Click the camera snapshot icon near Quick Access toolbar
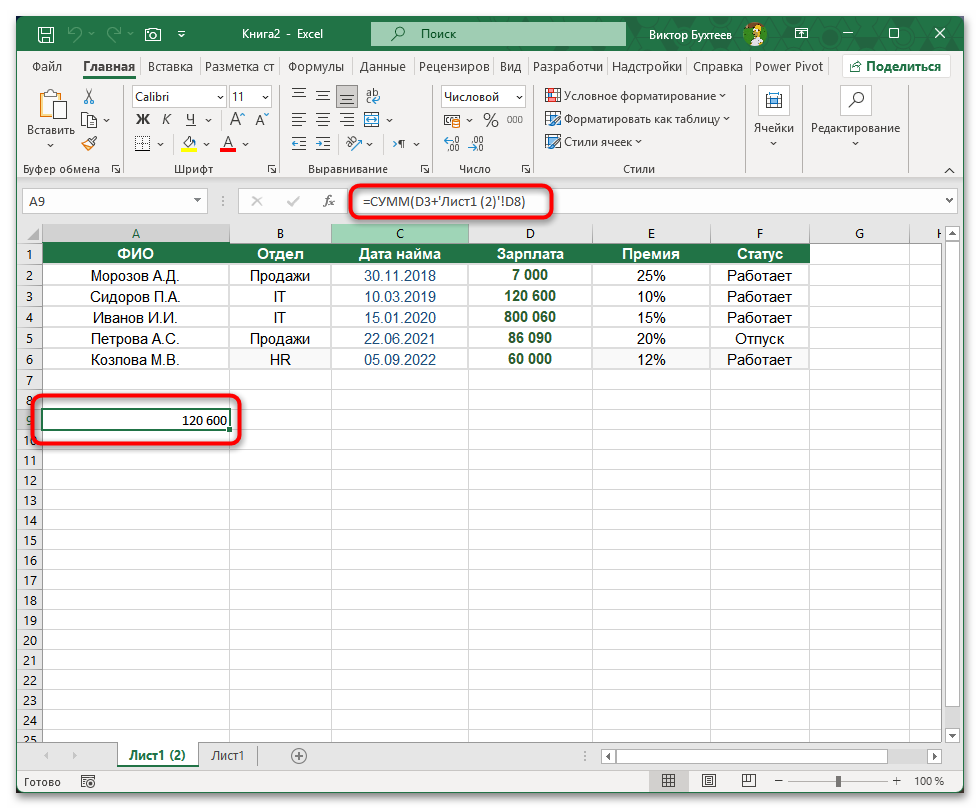The width and height of the screenshot is (980, 809). tap(153, 33)
